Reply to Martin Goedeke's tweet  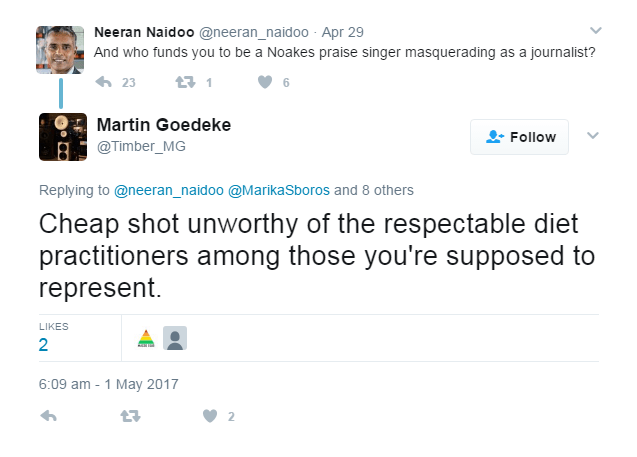[x=47, y=416]
